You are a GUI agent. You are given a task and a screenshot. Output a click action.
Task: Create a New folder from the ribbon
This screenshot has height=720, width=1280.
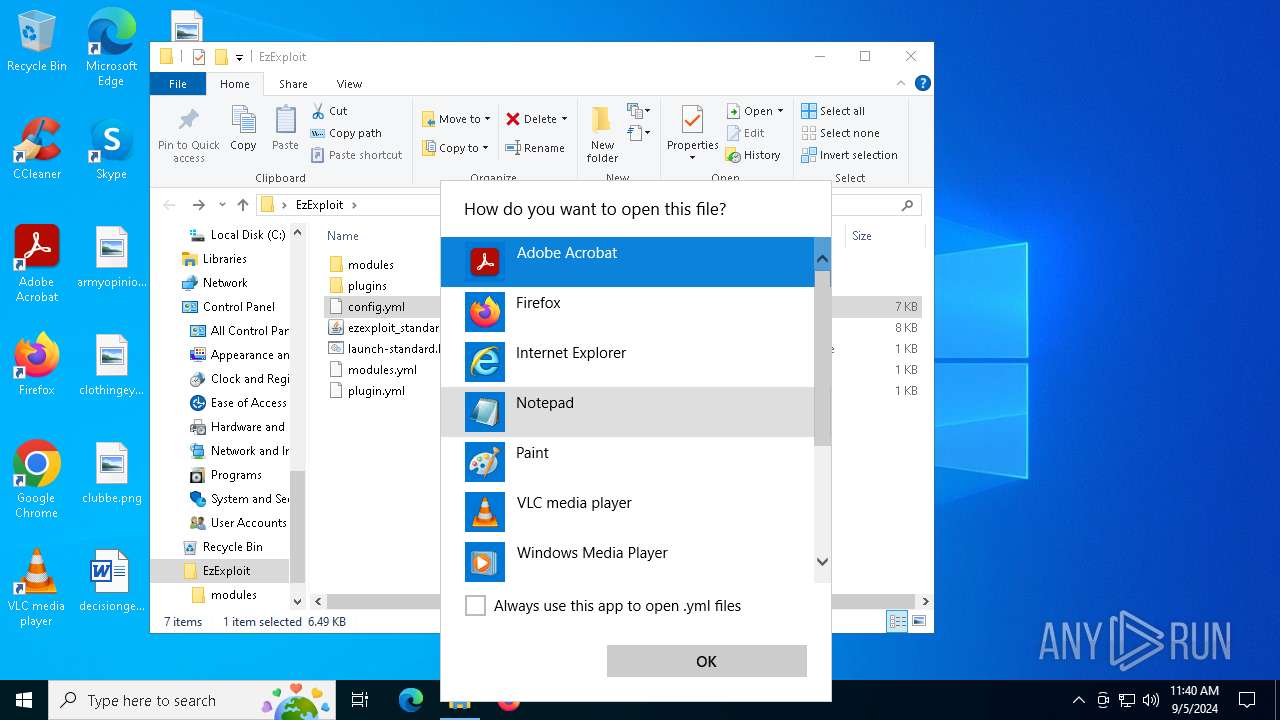pyautogui.click(x=602, y=134)
